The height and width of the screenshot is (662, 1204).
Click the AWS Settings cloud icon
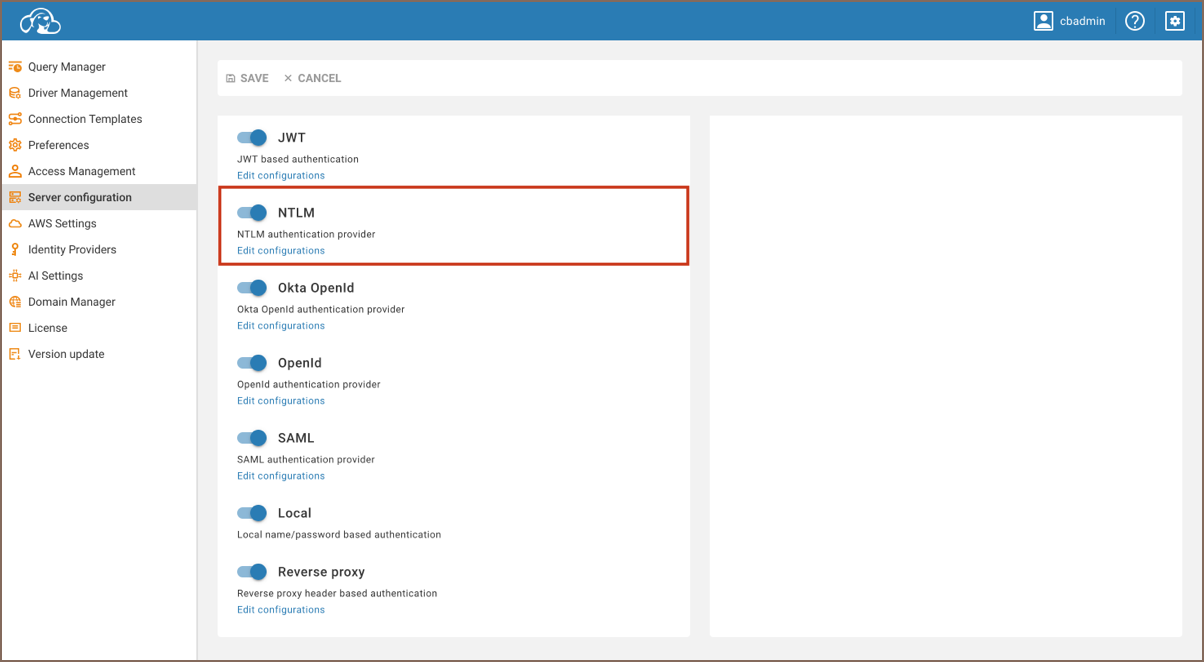(15, 224)
